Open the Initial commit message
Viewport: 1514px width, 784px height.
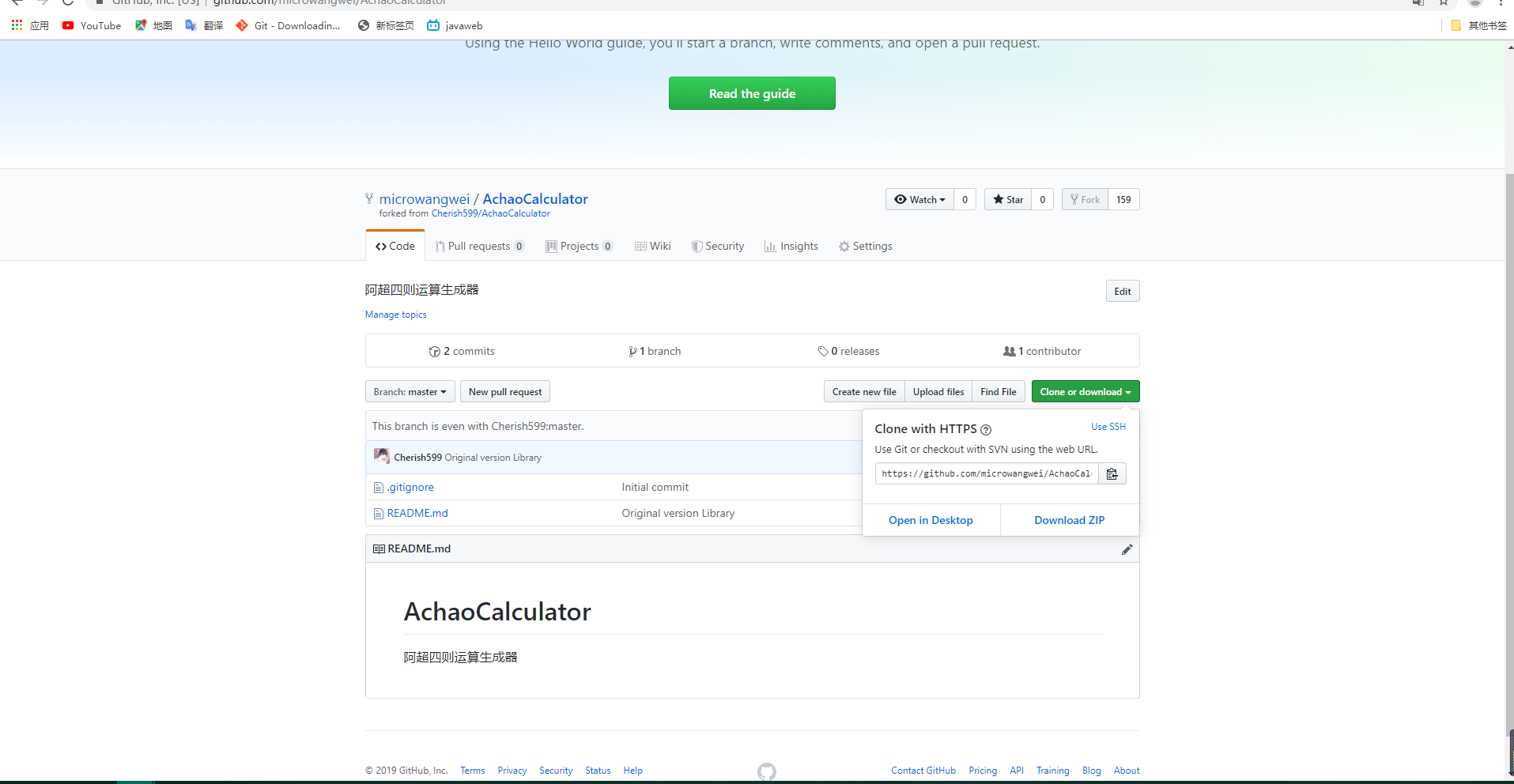(655, 488)
